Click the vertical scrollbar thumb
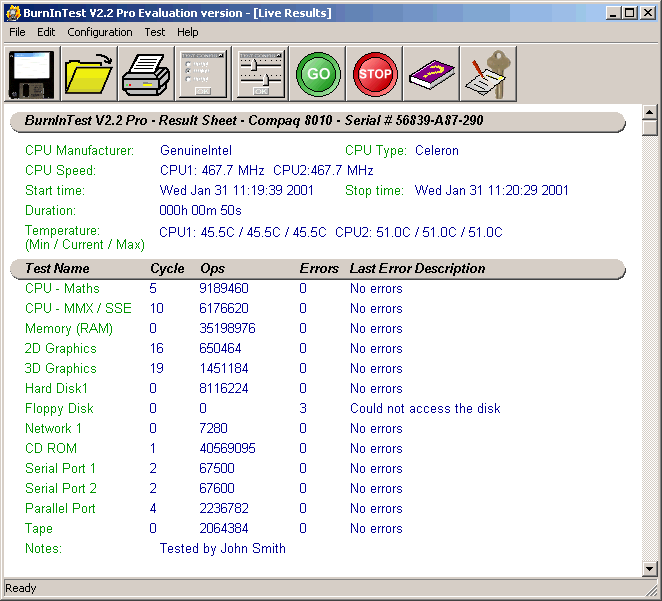 coord(649,127)
